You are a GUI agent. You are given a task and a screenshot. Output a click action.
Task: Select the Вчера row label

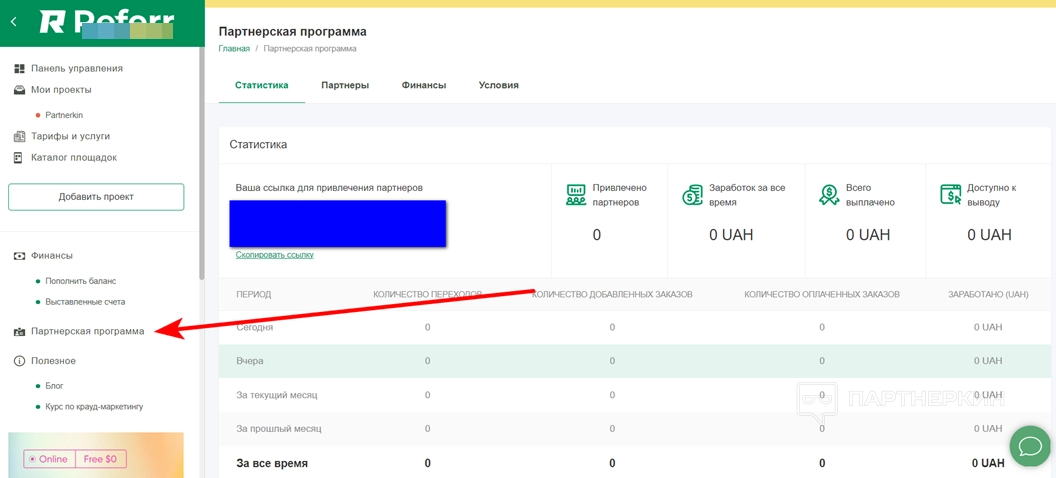pyautogui.click(x=250, y=361)
